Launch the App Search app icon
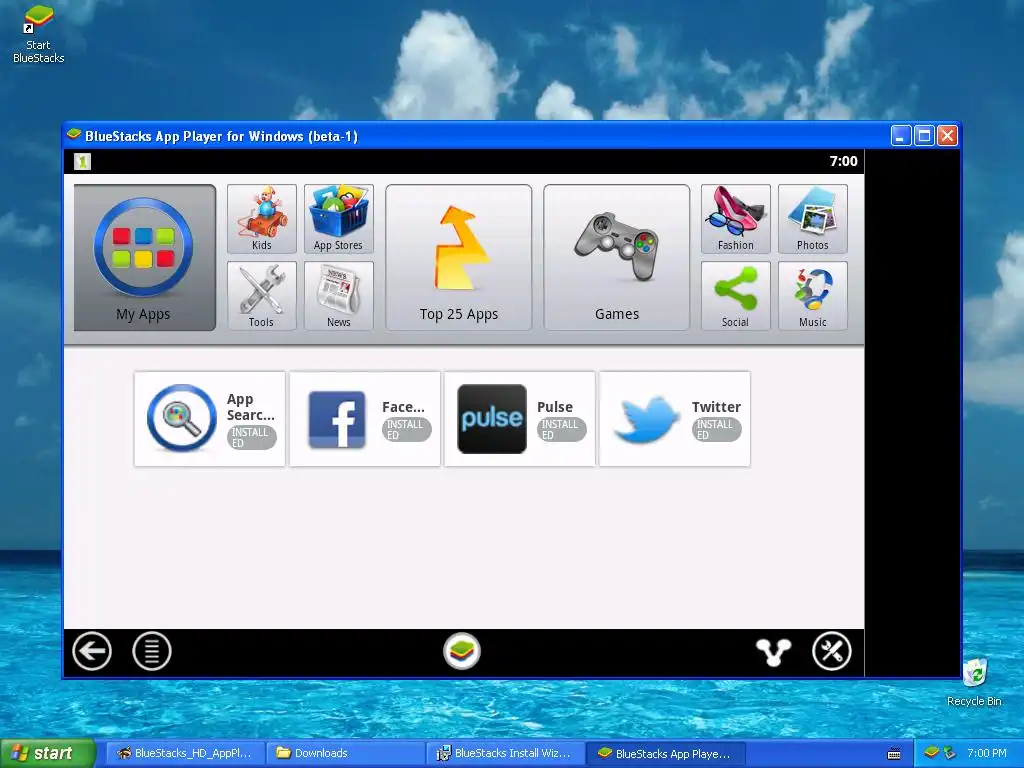This screenshot has height=768, width=1024. point(182,418)
